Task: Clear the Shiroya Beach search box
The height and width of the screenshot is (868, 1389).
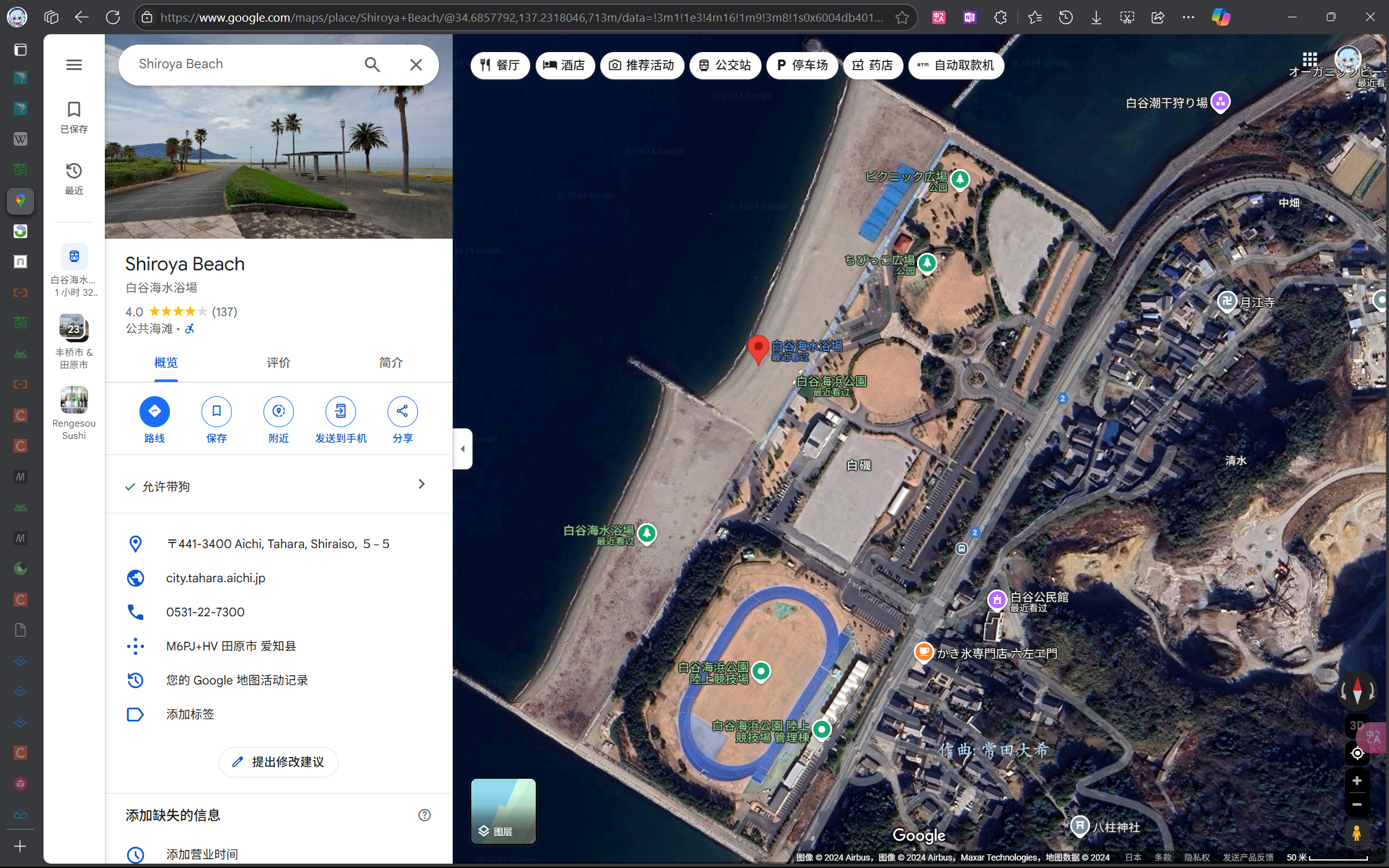Action: tap(416, 64)
